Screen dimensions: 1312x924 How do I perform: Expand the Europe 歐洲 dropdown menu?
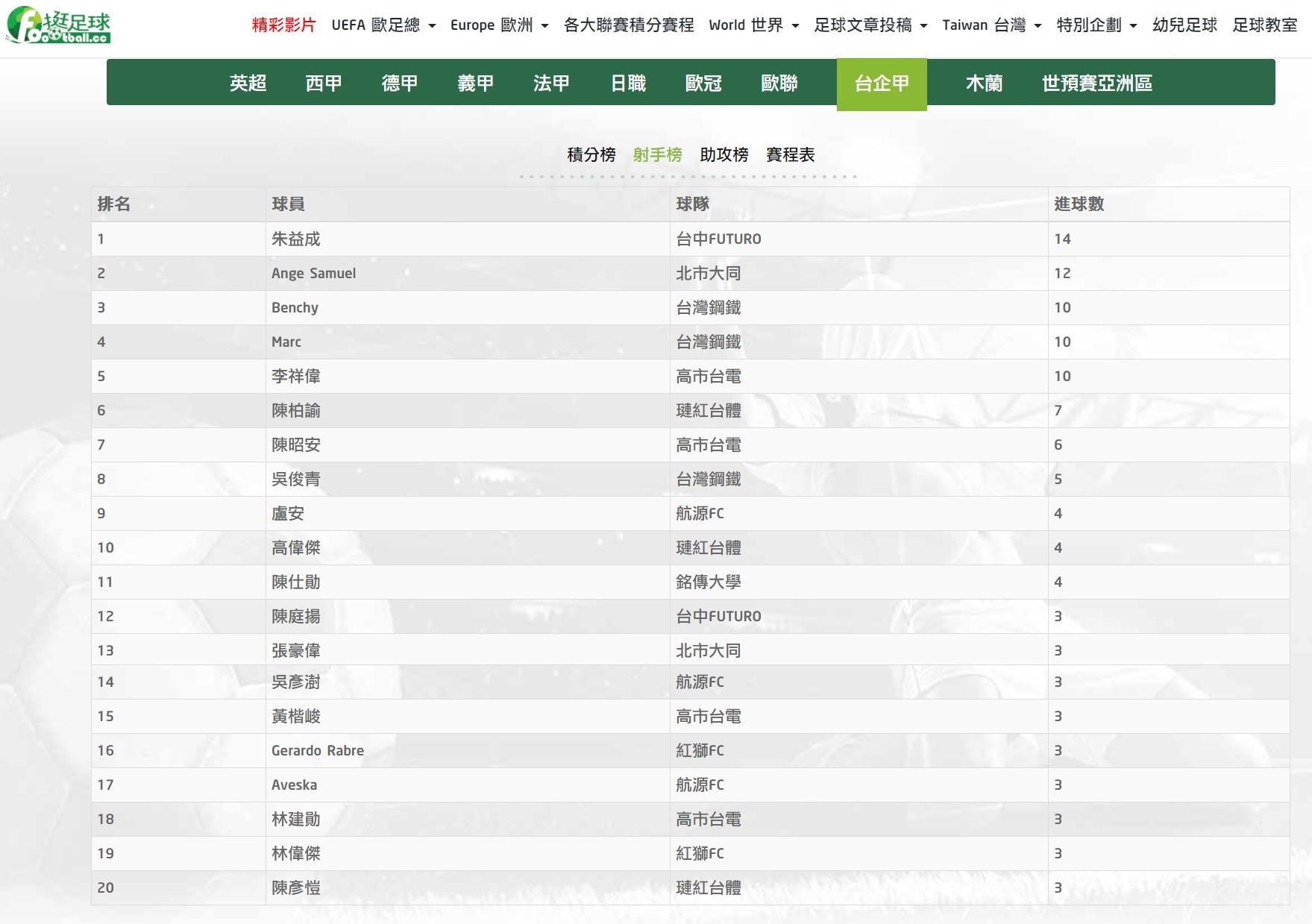click(499, 25)
